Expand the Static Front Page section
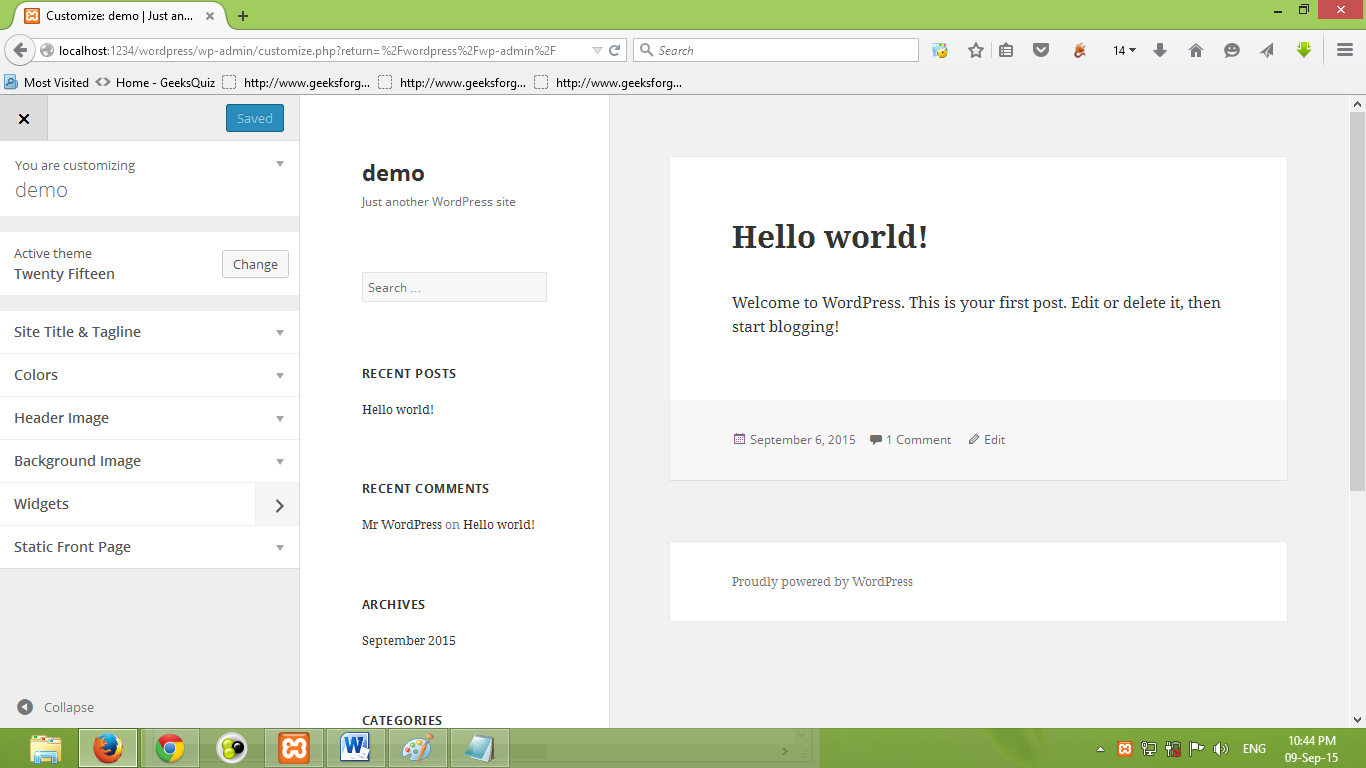1366x768 pixels. point(149,547)
